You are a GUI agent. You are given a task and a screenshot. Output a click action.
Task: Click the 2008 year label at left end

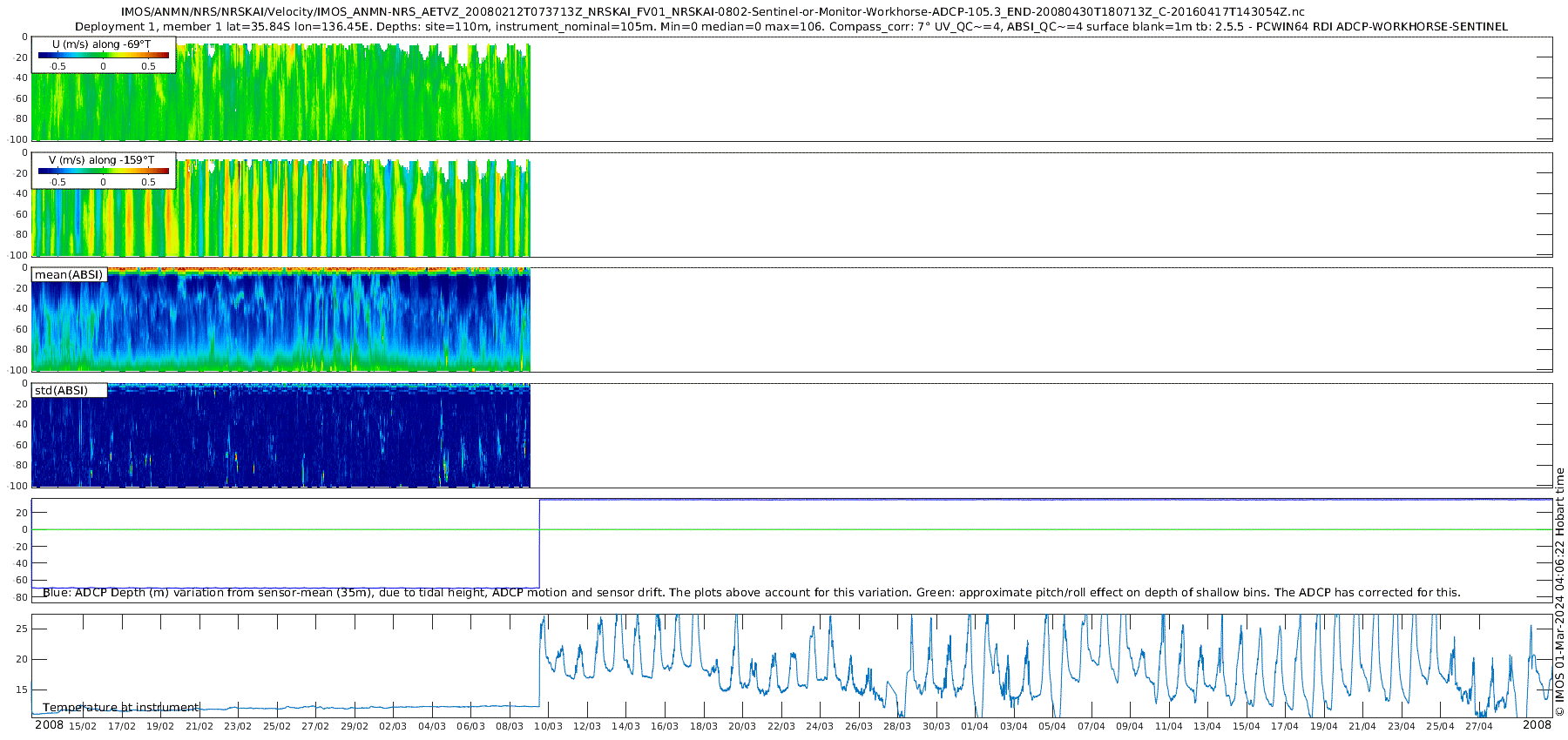click(x=49, y=725)
